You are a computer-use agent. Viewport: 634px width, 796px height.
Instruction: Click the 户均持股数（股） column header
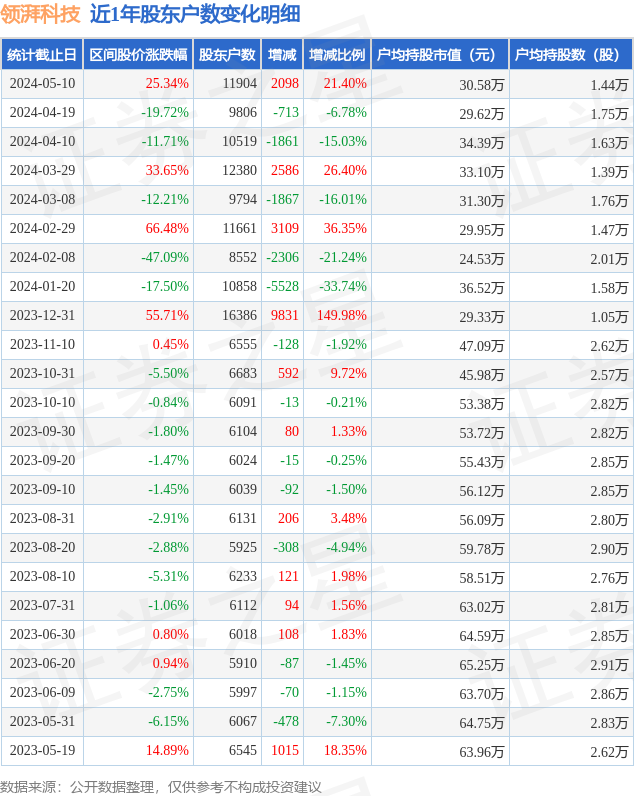click(570, 54)
